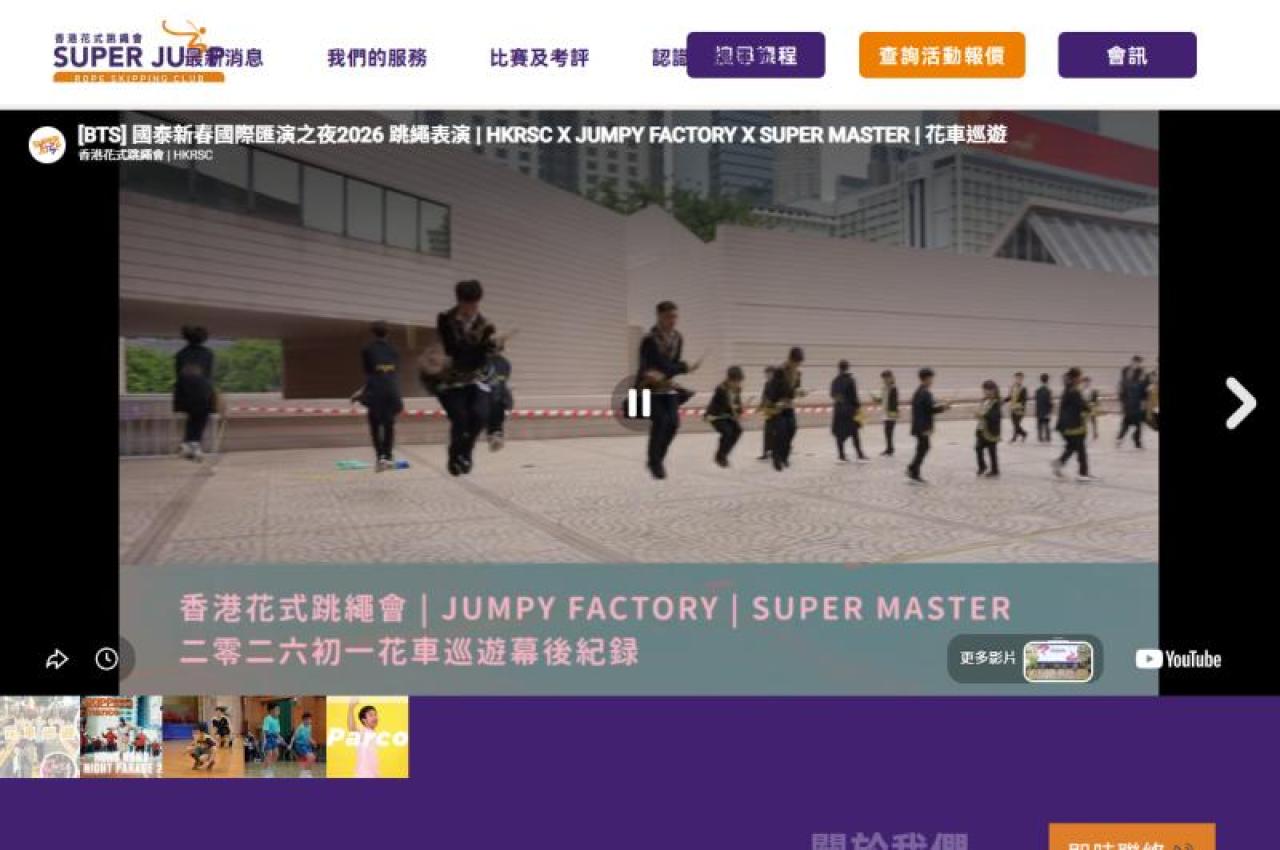
Task: Open the video title link starting [BTS] 國泰新春
Action: coord(542,135)
